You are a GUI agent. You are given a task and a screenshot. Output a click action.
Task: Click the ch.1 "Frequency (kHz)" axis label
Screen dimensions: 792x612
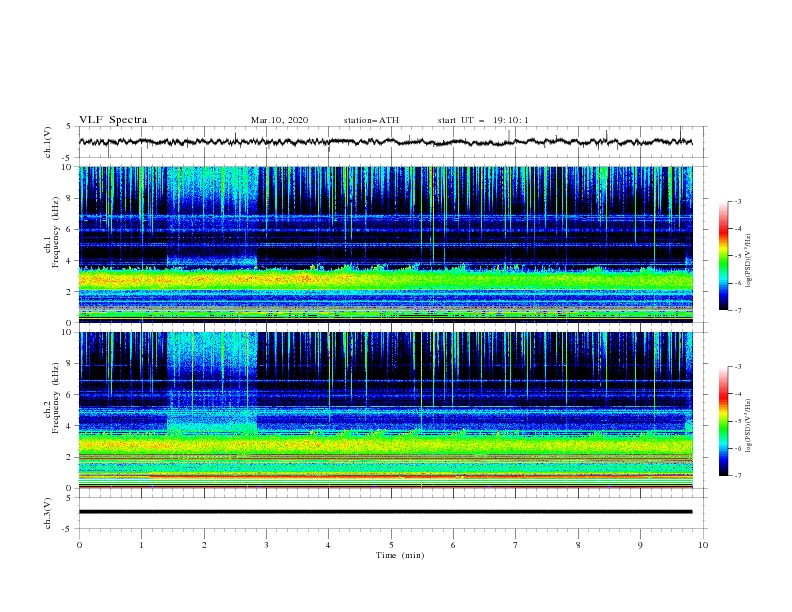(57, 232)
